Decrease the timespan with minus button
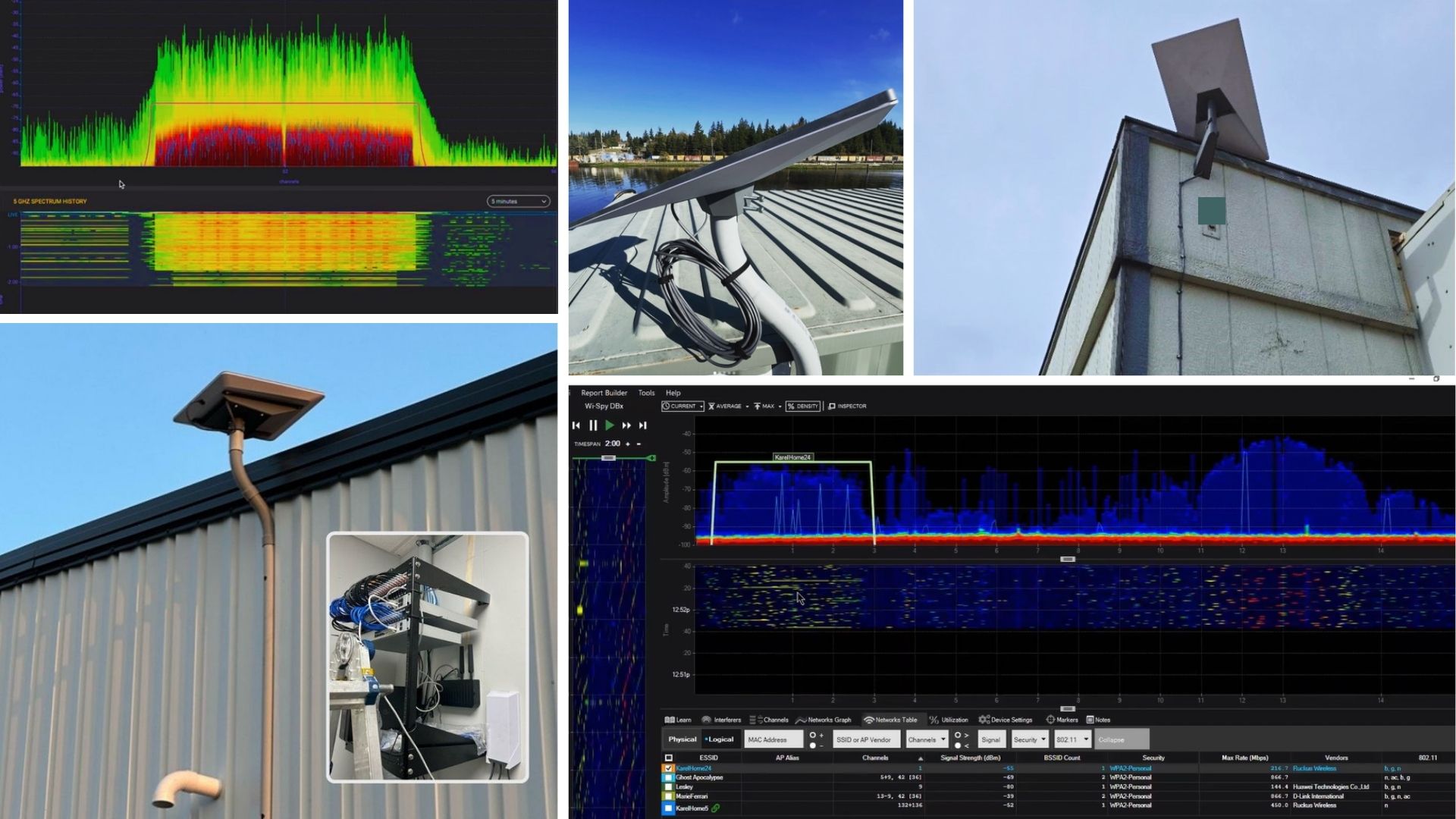Screen dimensions: 1456x819 click(x=639, y=444)
